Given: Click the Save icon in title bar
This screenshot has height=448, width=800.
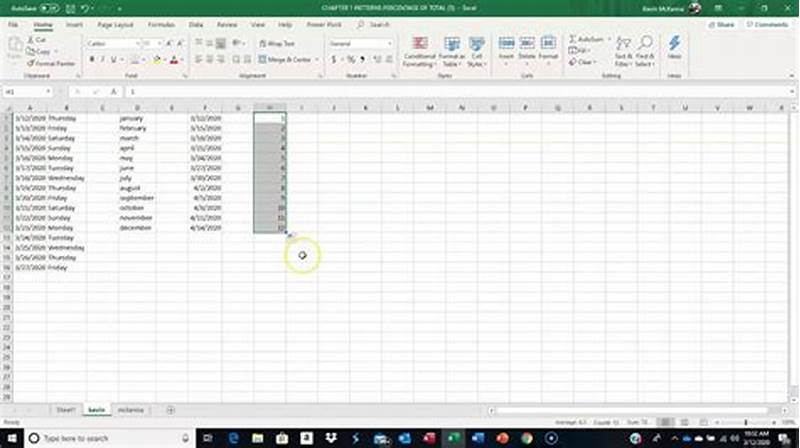Looking at the screenshot, I should tap(71, 8).
